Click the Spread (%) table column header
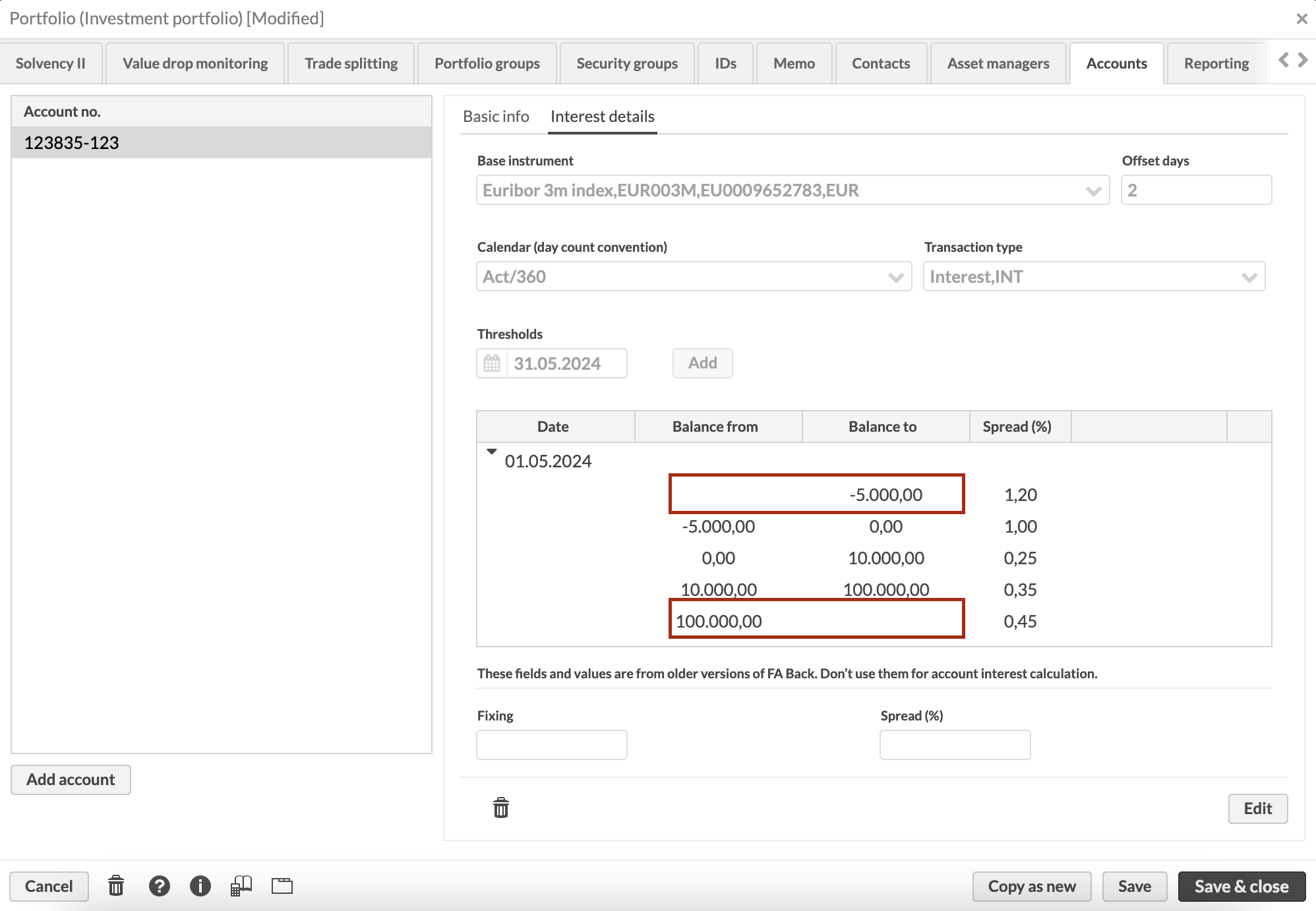Image resolution: width=1316 pixels, height=911 pixels. pos(1020,426)
